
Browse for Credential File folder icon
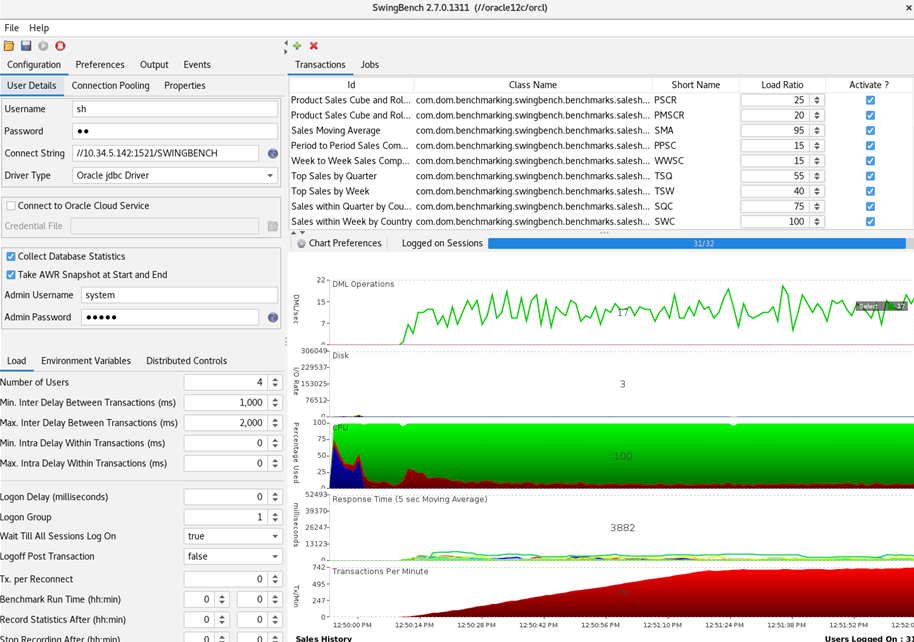coord(273,226)
